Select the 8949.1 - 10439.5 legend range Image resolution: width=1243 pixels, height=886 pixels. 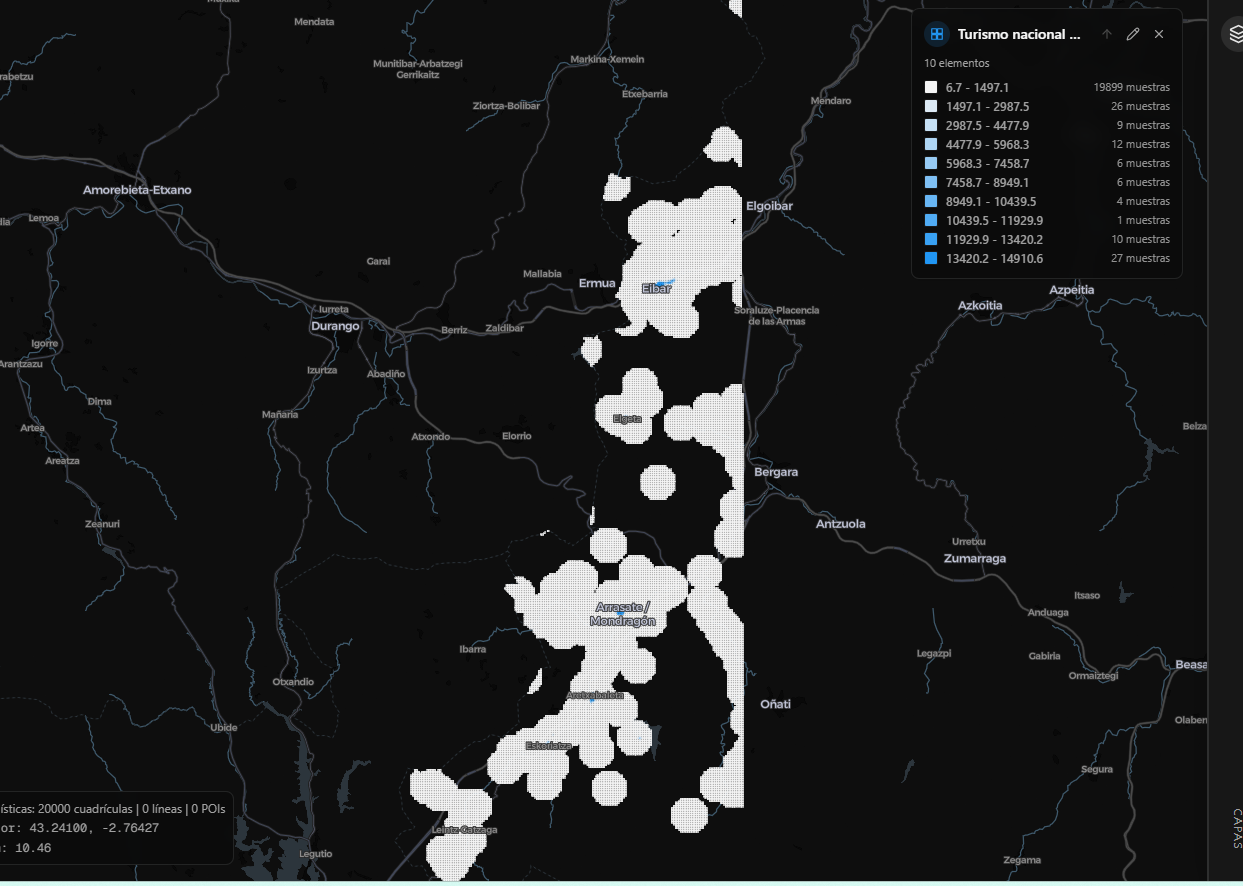(x=991, y=201)
